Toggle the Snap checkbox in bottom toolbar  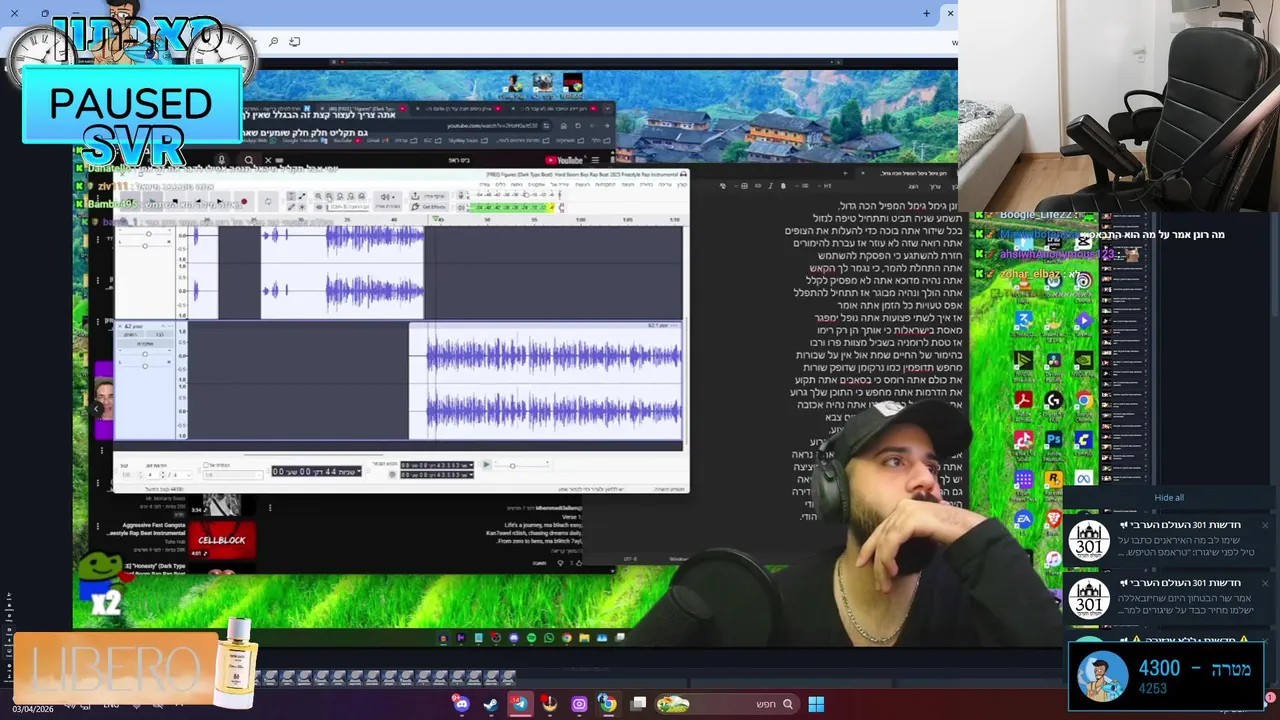pyautogui.click(x=206, y=465)
